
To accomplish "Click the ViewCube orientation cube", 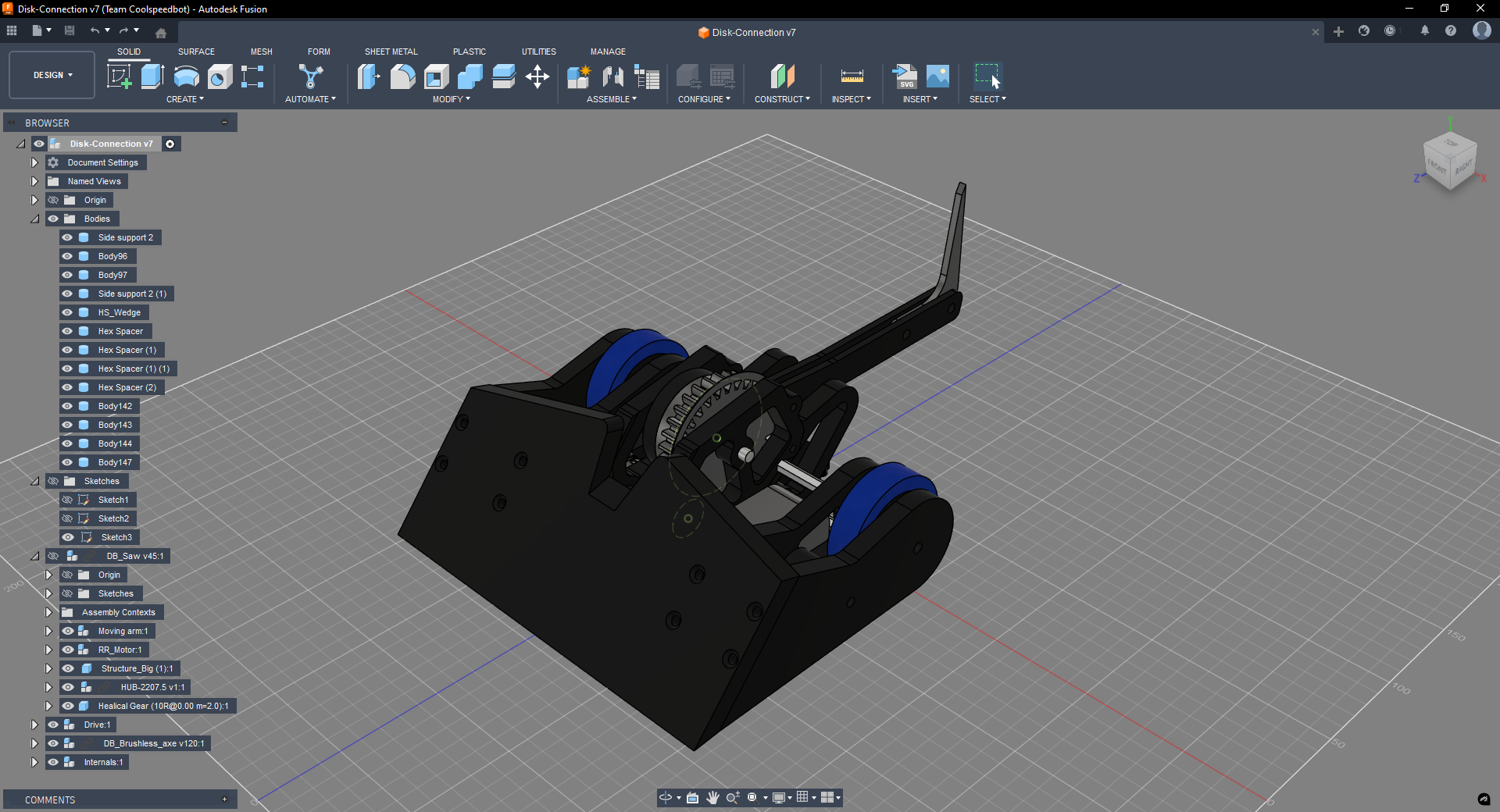I will [1451, 160].
